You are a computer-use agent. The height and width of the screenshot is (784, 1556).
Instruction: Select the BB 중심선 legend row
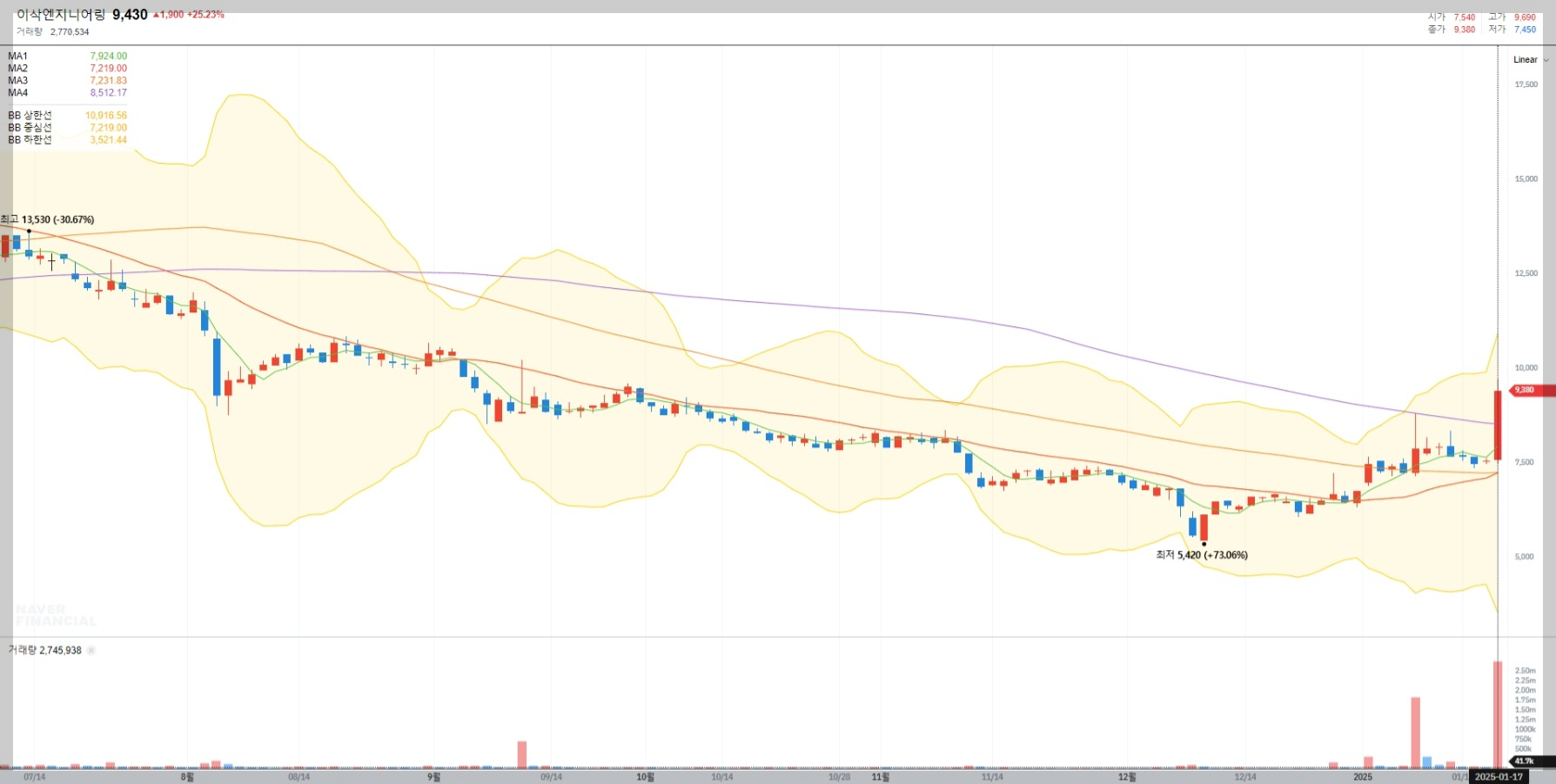click(67, 127)
